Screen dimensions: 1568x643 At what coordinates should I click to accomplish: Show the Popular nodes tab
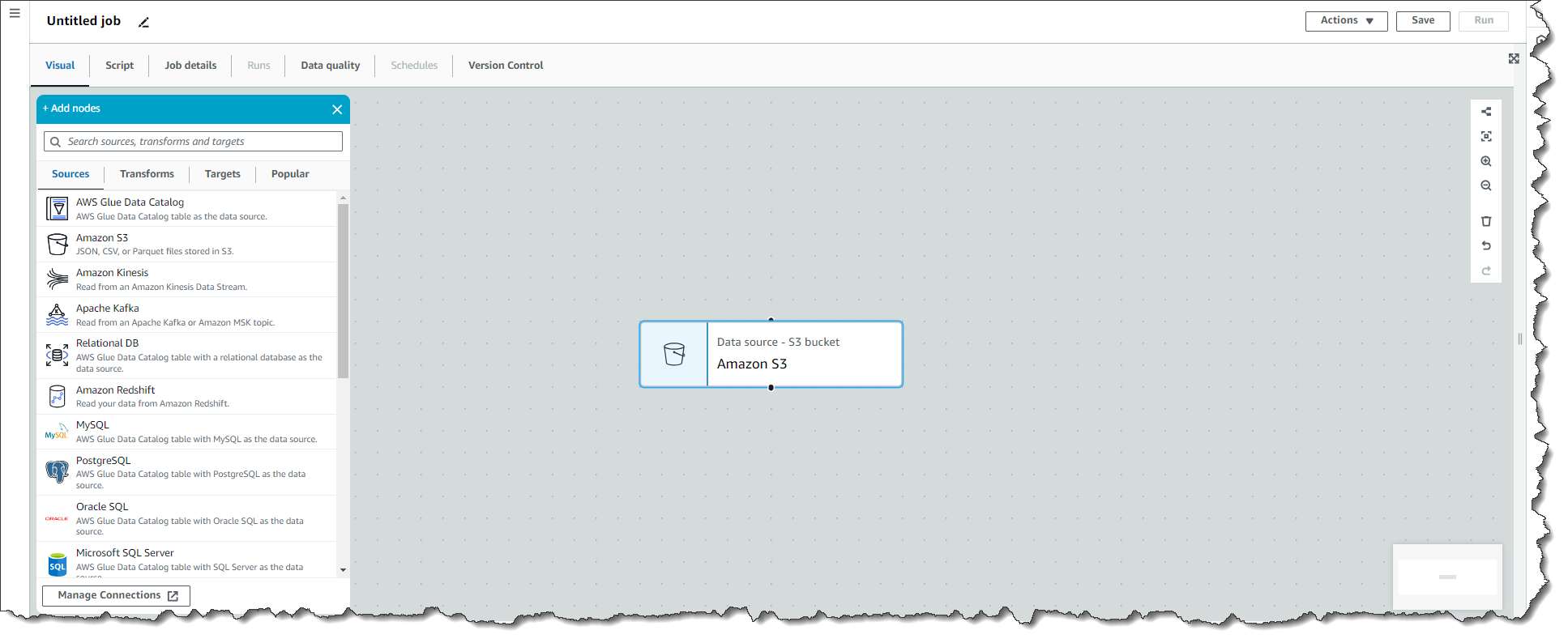290,174
